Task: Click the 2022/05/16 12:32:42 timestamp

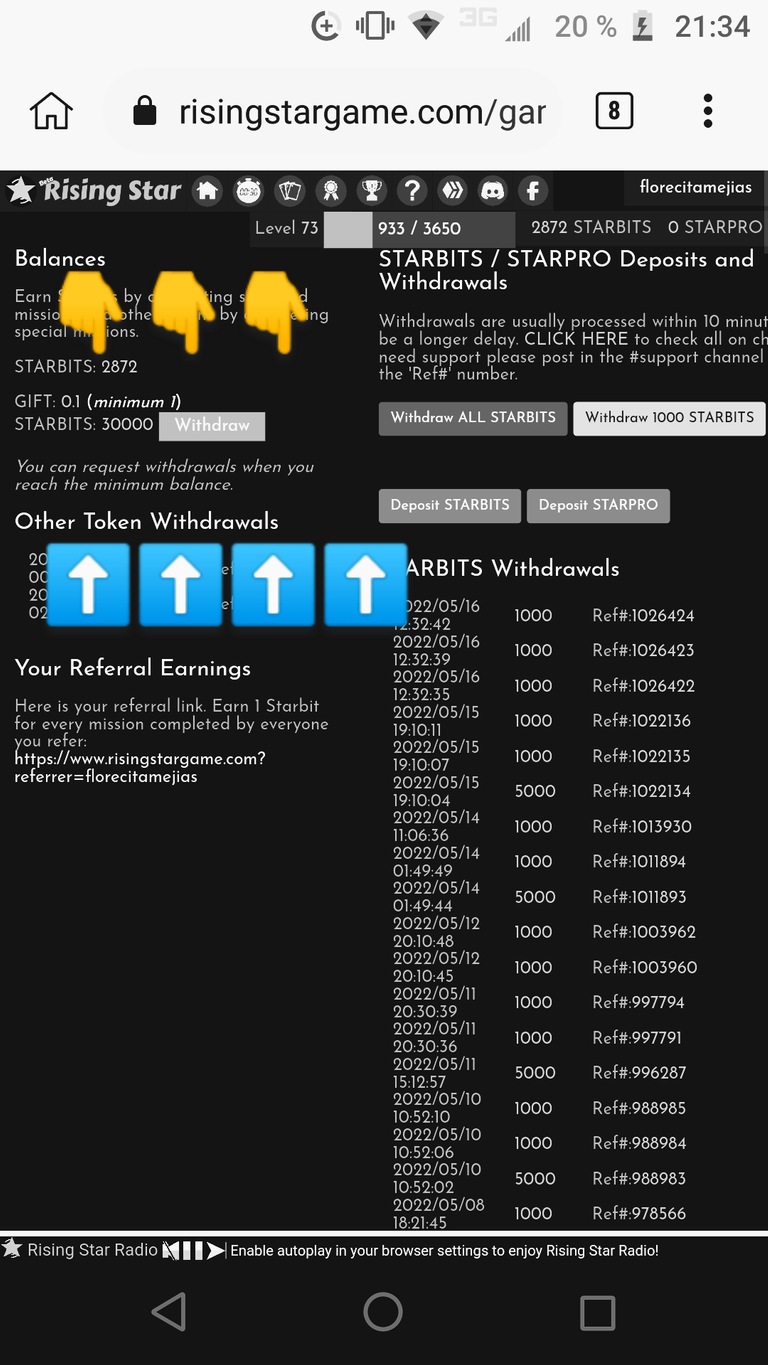Action: (436, 615)
